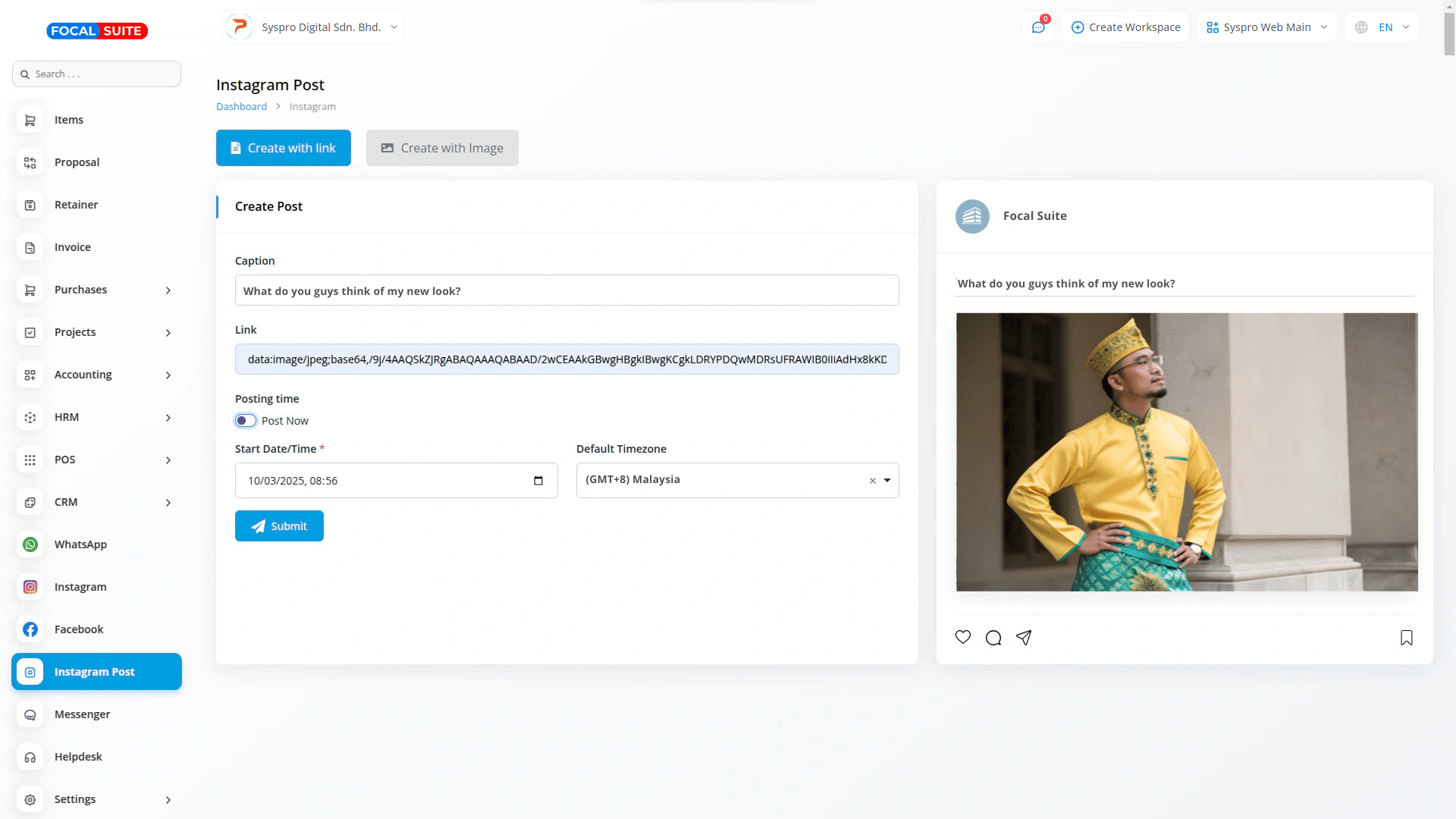Follow the Dashboard breadcrumb link
Image resolution: width=1456 pixels, height=819 pixels.
241,107
